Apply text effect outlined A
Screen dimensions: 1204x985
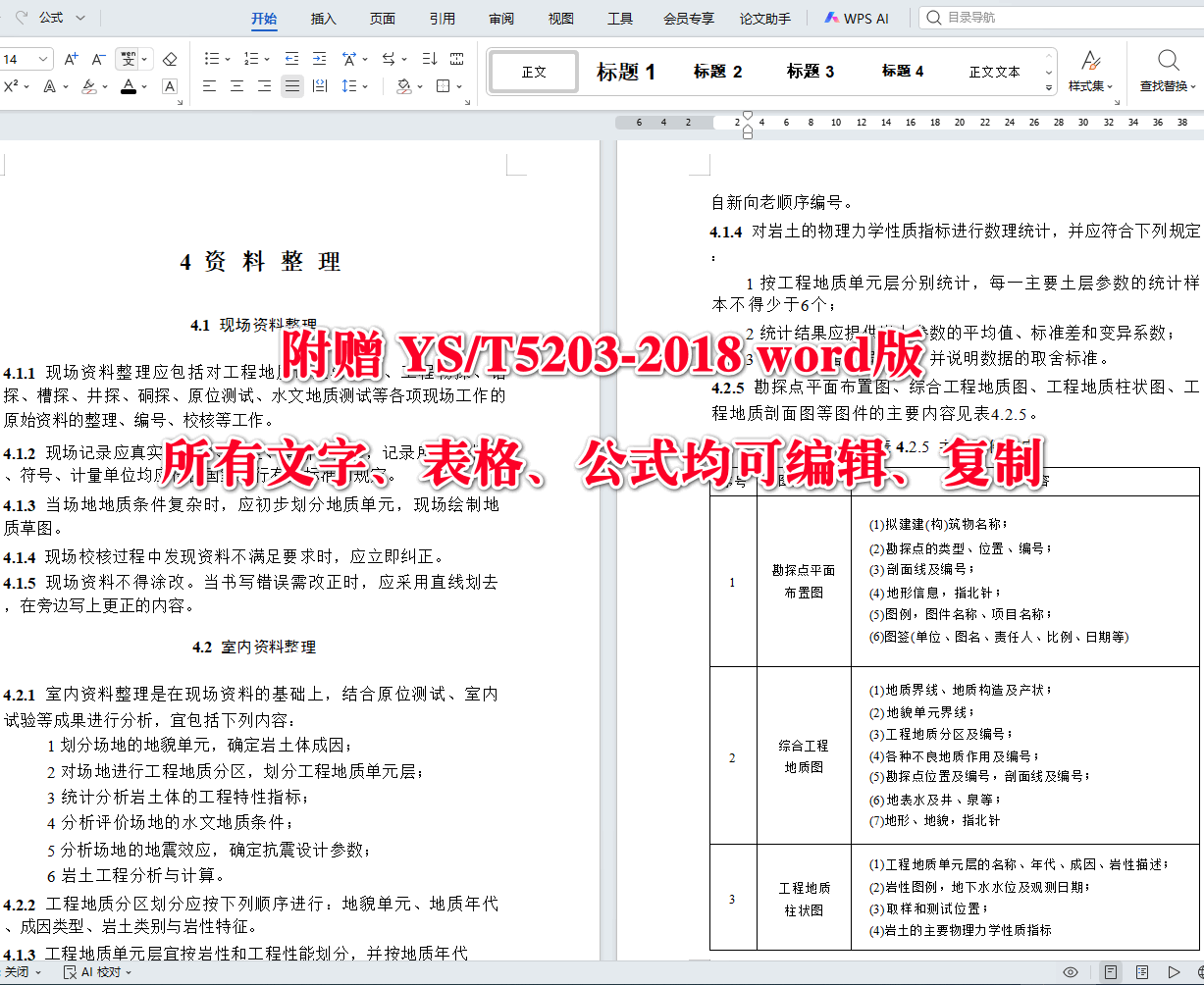click(x=49, y=86)
